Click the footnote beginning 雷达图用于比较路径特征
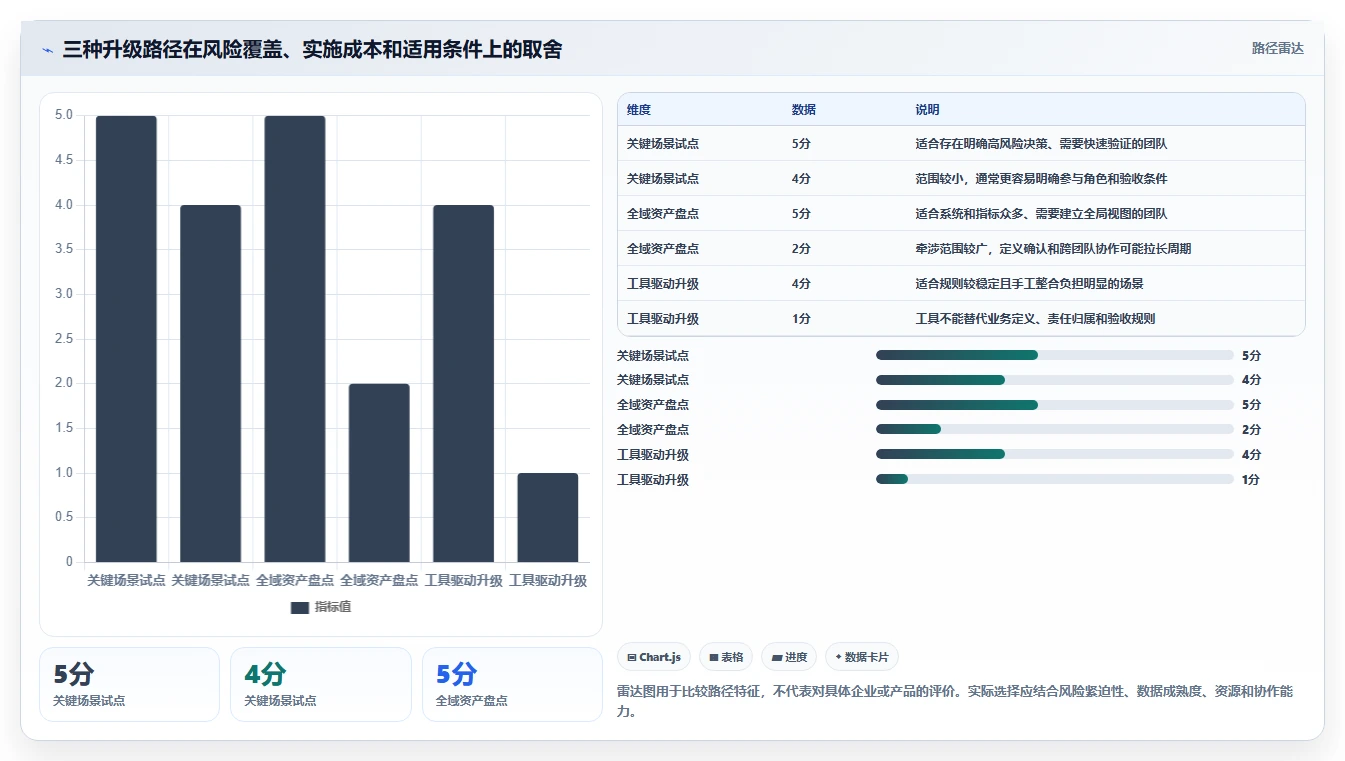Image resolution: width=1345 pixels, height=761 pixels. (x=955, y=702)
